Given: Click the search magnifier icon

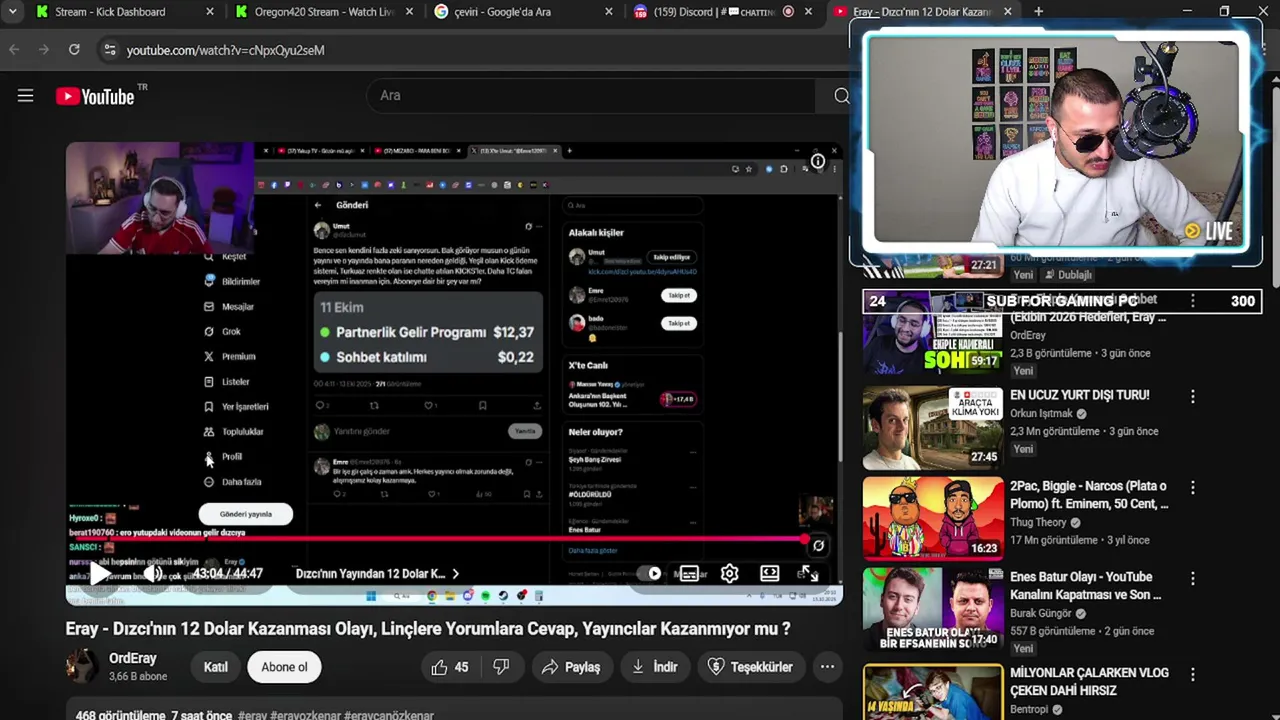Looking at the screenshot, I should click(x=841, y=96).
